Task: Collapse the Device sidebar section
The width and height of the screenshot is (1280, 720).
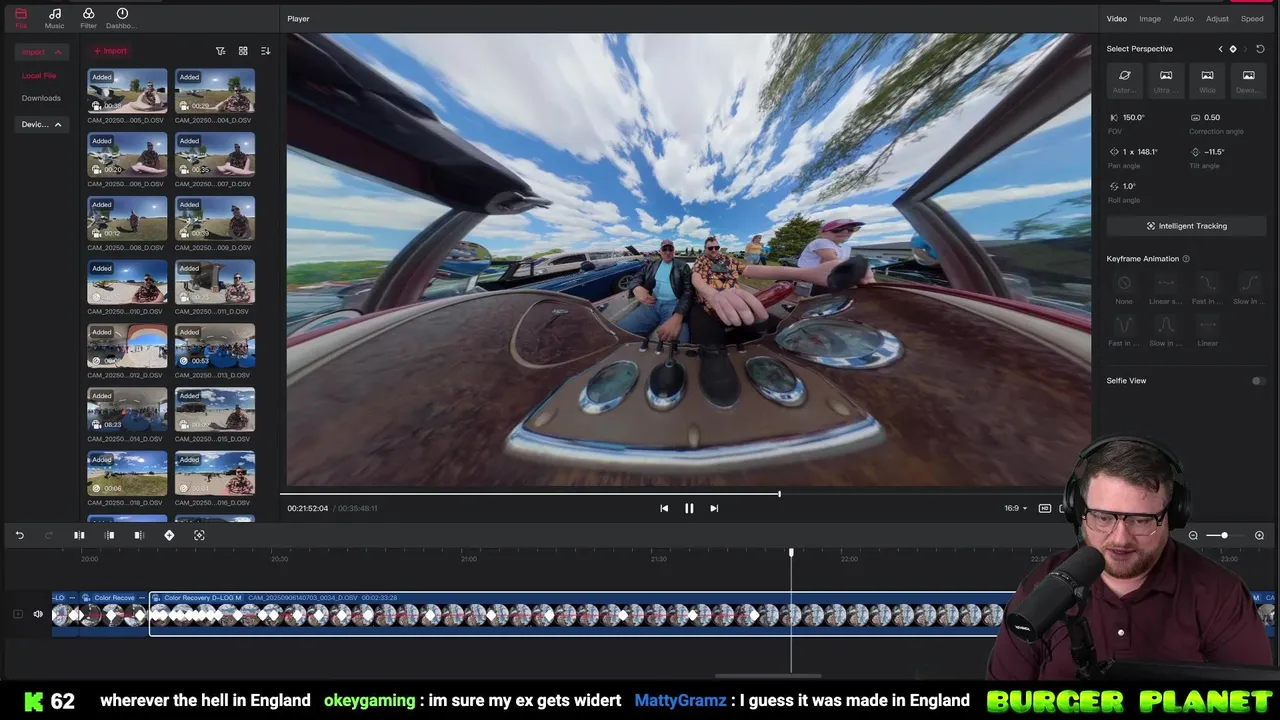Action: pos(43,124)
